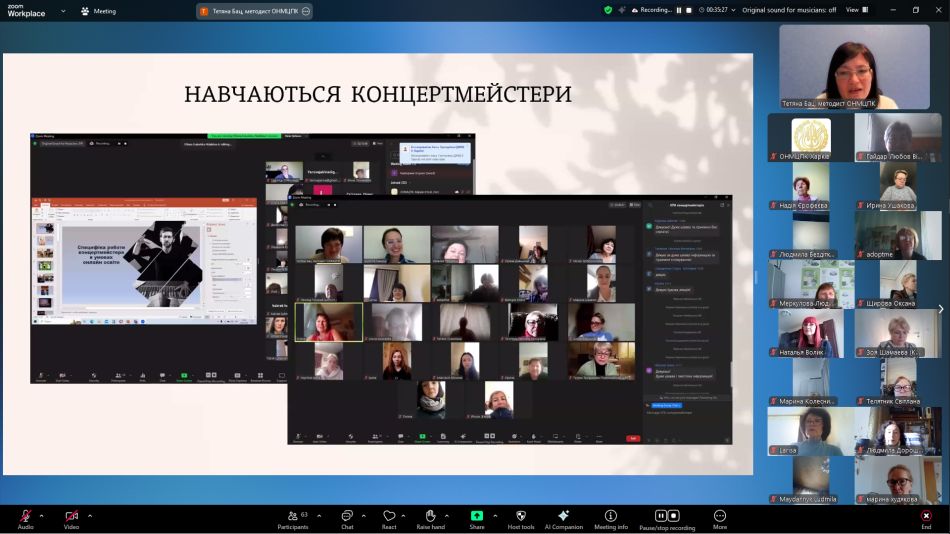Expand the Share options caret
This screenshot has width=950, height=534.
coord(495,516)
